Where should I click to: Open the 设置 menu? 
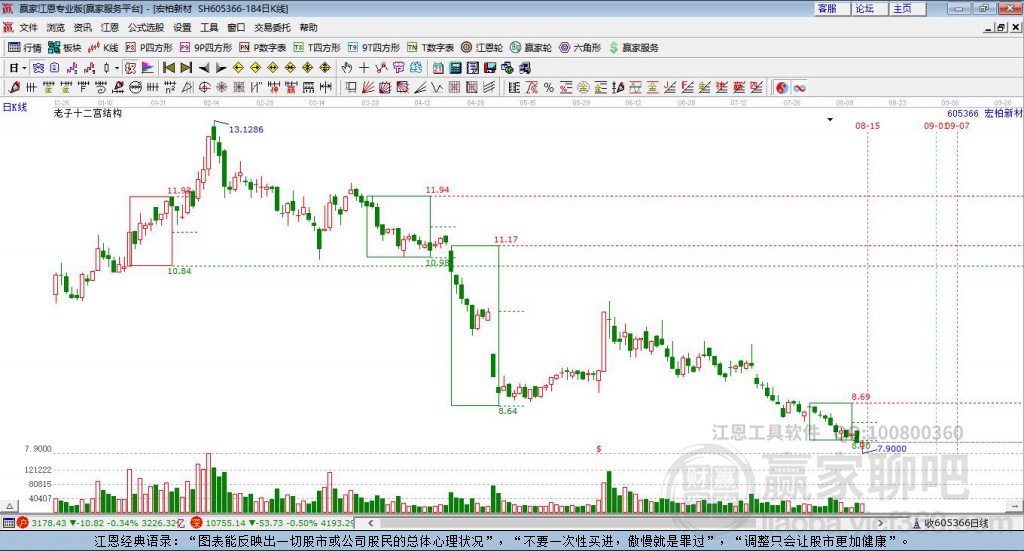click(182, 27)
